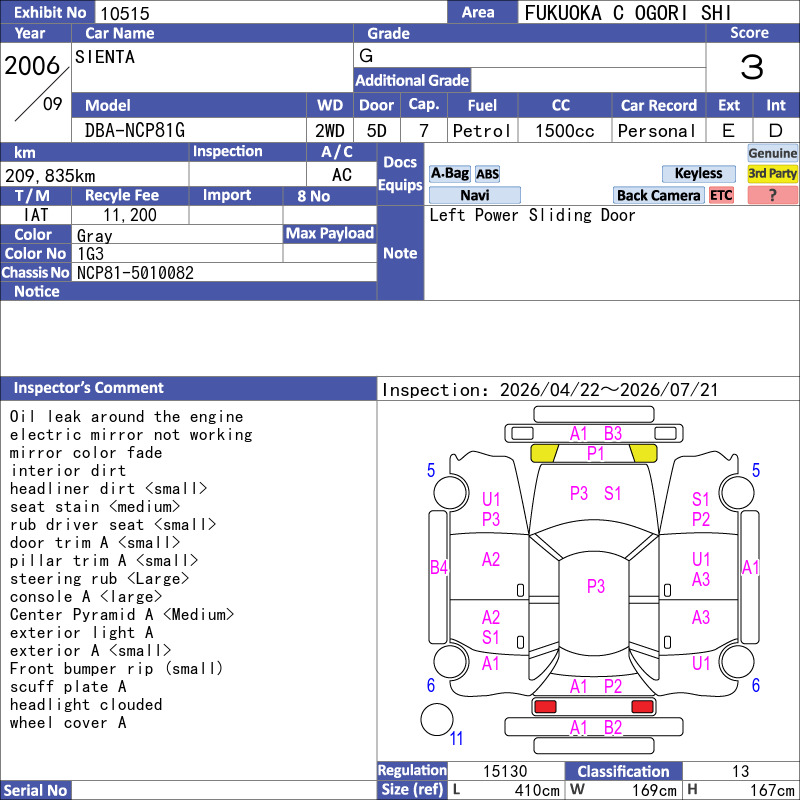Select comment headlight clouded
800x800 pixels.
[x=86, y=705]
